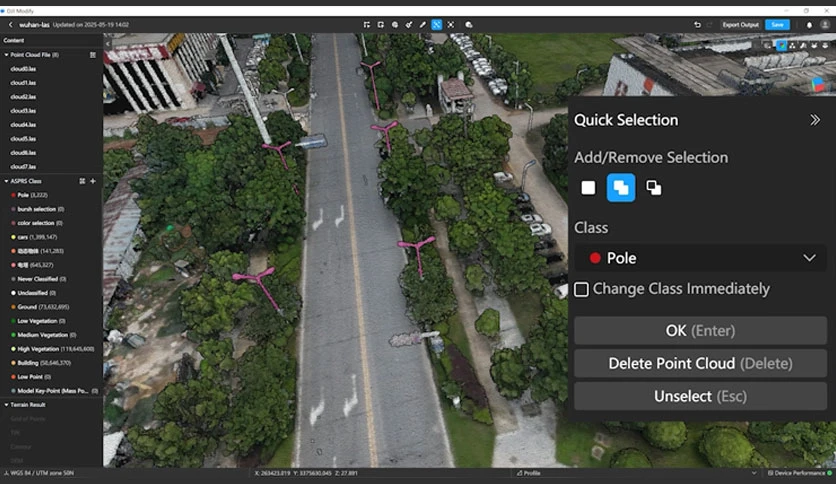Screen dimensions: 836x484
Task: Select the Low Vegetation class row
Action: coord(51,321)
